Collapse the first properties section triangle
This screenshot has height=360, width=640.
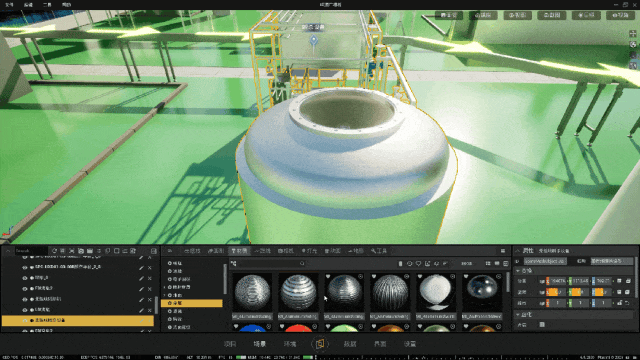pyautogui.click(x=518, y=271)
